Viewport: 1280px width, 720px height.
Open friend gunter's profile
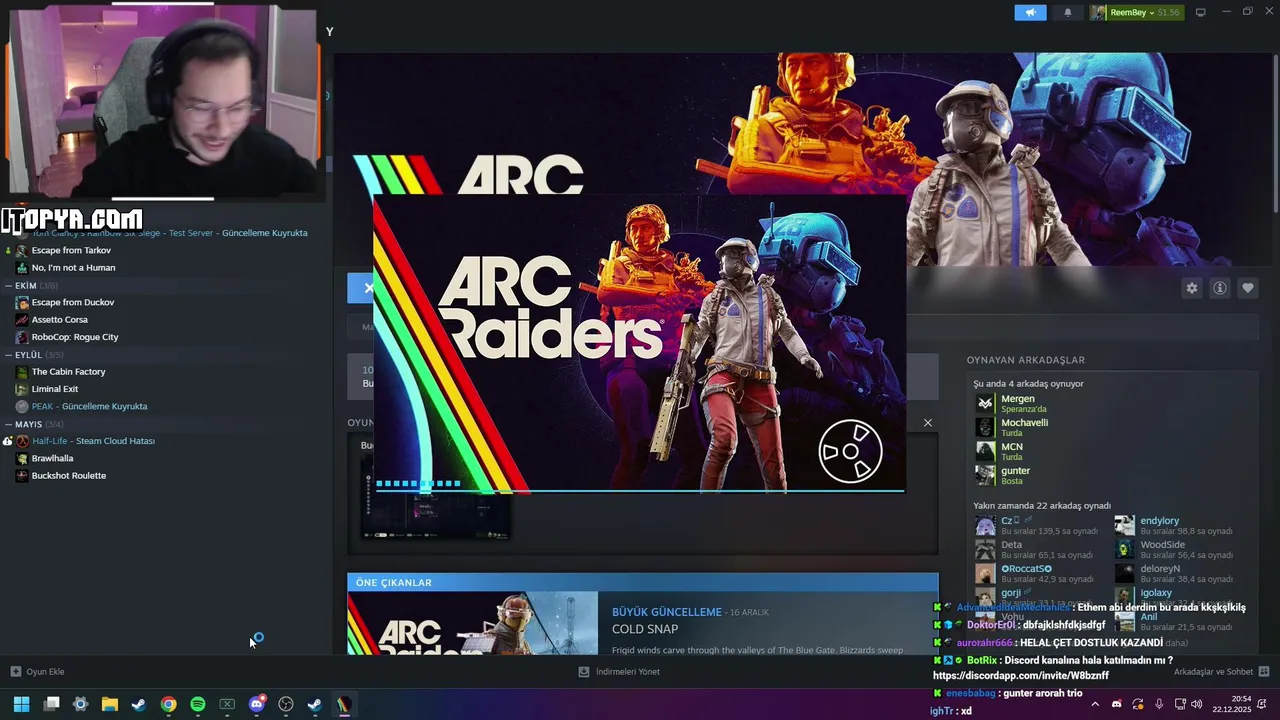pyautogui.click(x=1015, y=471)
